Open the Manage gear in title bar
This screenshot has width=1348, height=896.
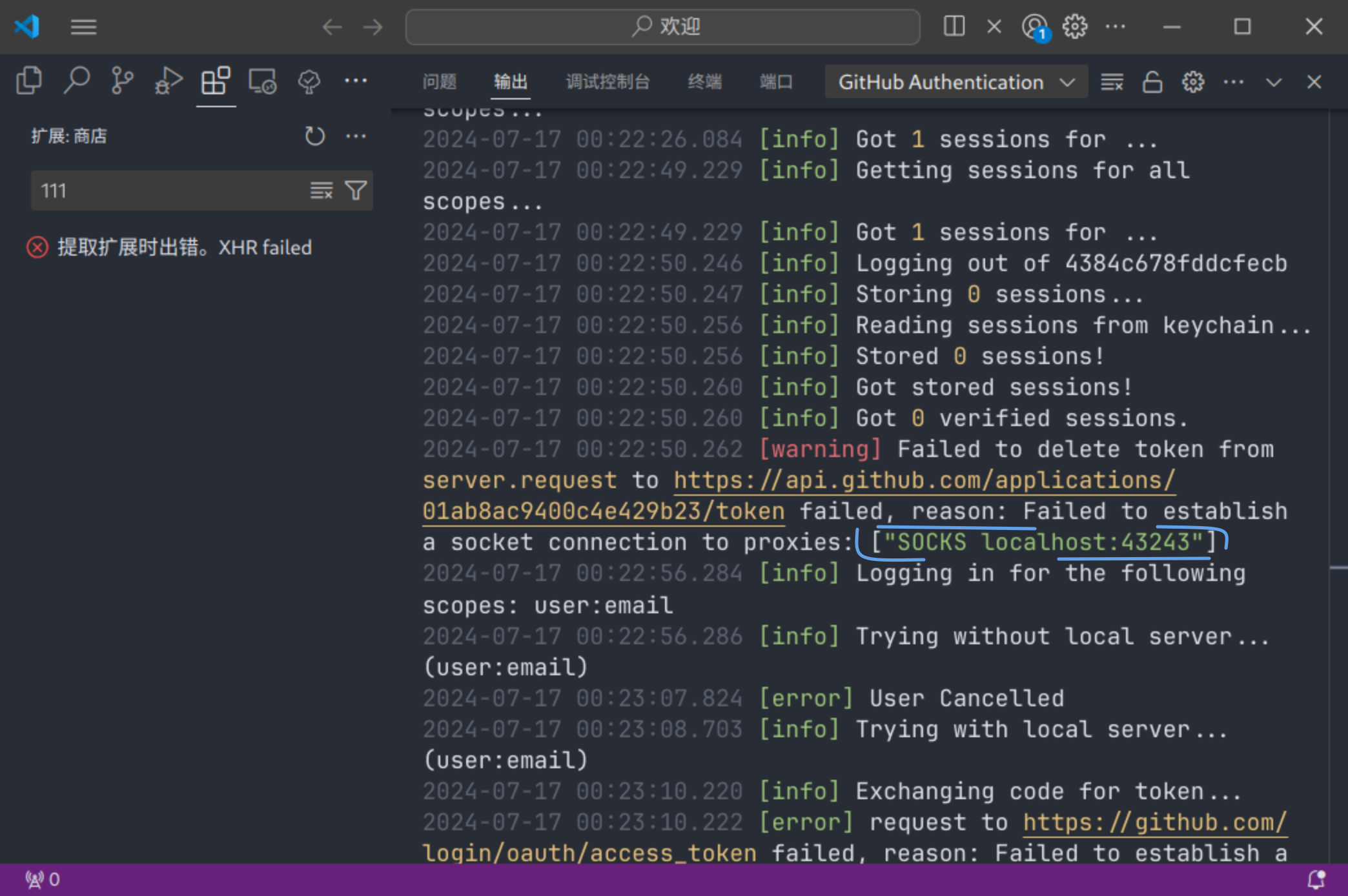1075,26
